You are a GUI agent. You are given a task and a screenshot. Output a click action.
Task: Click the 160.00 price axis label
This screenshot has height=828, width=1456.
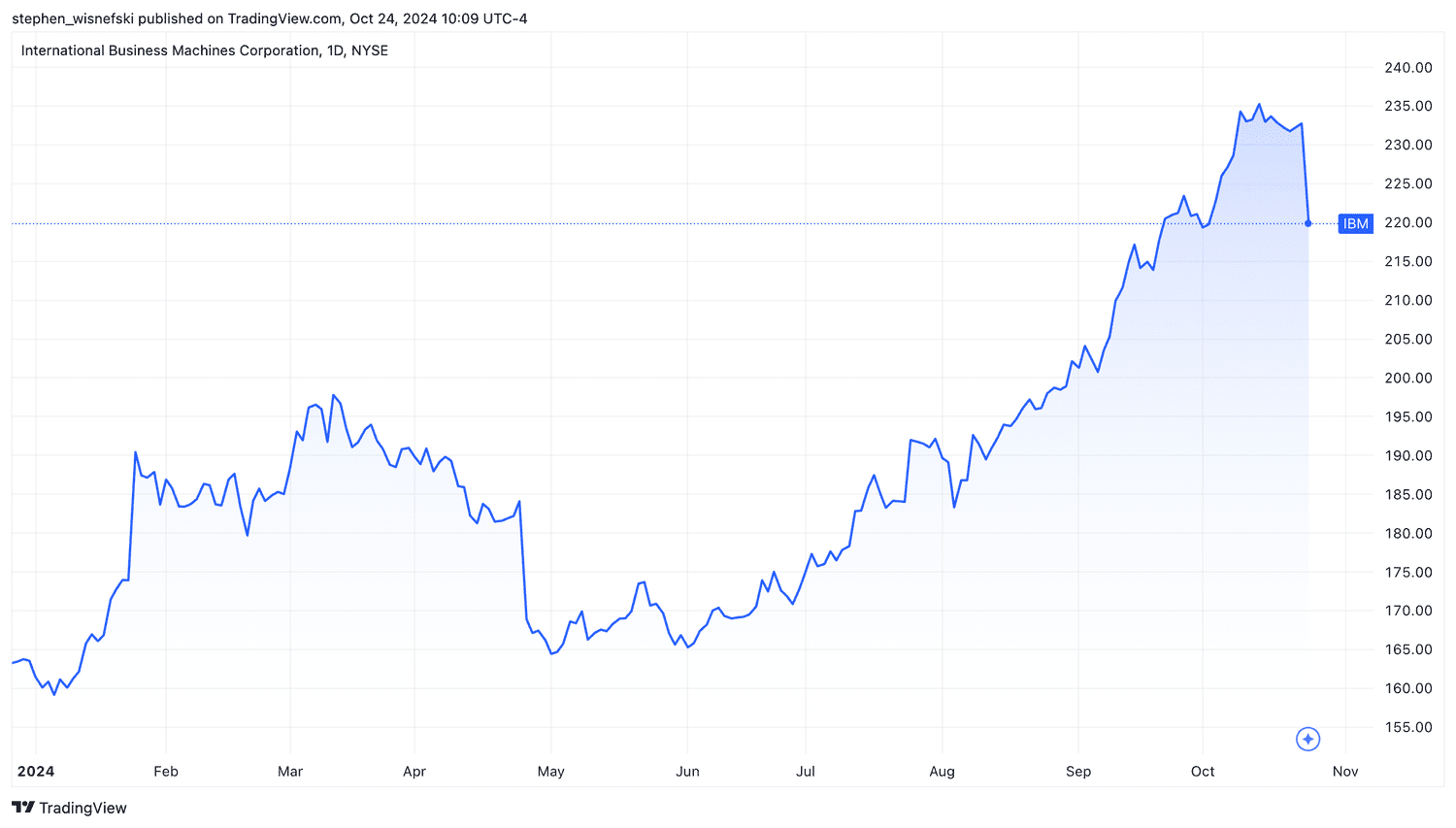coord(1408,688)
